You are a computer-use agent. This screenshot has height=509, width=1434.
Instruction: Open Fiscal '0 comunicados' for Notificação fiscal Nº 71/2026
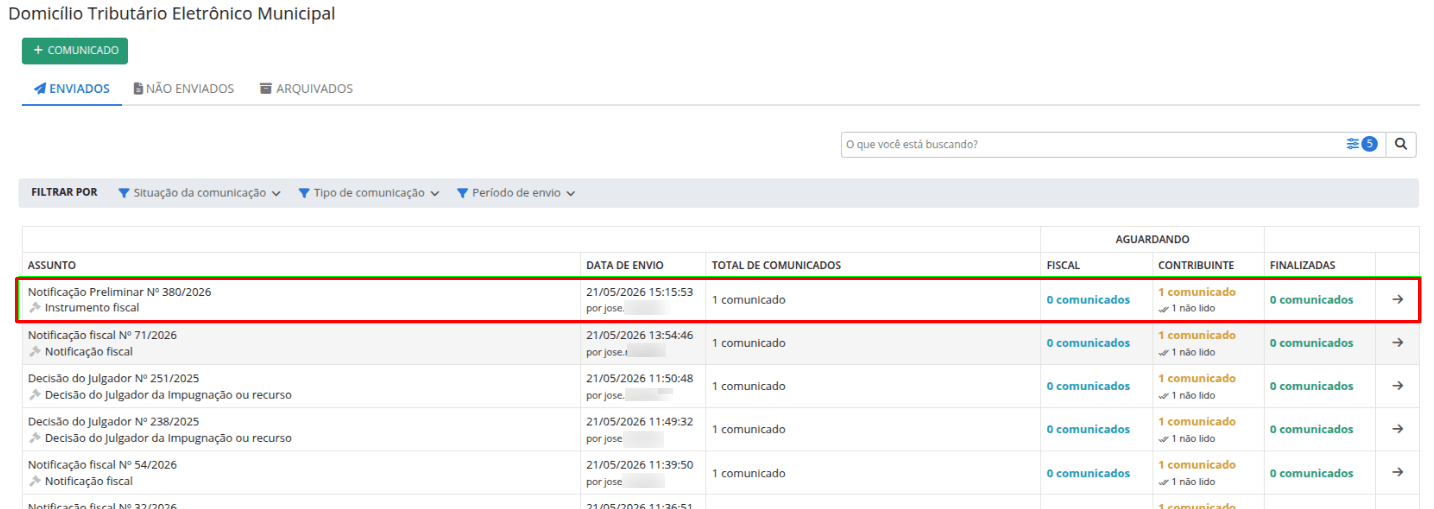(x=1088, y=343)
